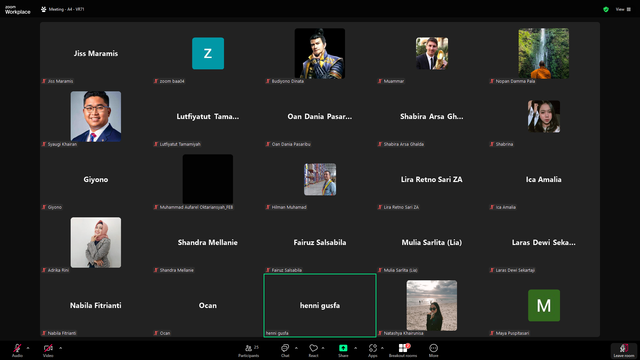The height and width of the screenshot is (360, 640).
Task: Select Shandra Mellanie's participant tile
Action: [x=208, y=242]
